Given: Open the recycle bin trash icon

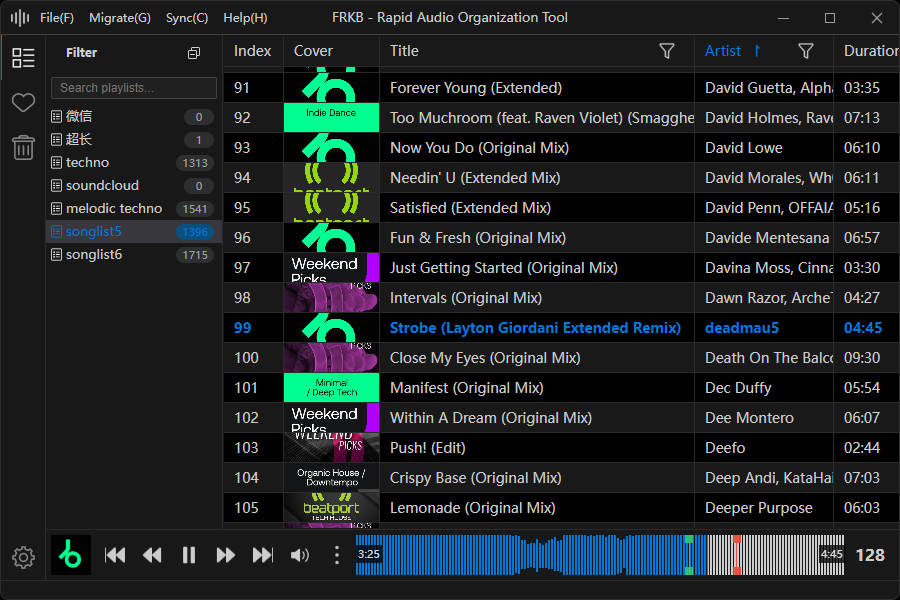Looking at the screenshot, I should [x=23, y=149].
